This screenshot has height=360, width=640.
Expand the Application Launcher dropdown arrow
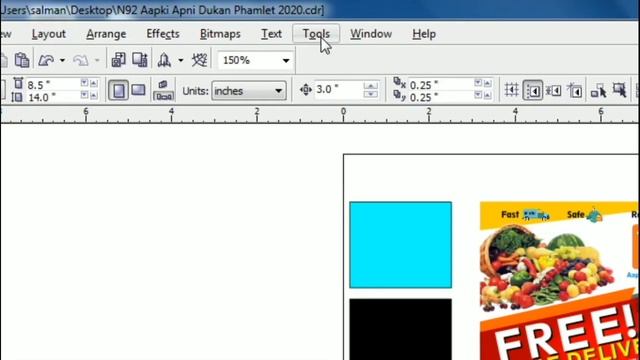(180, 60)
